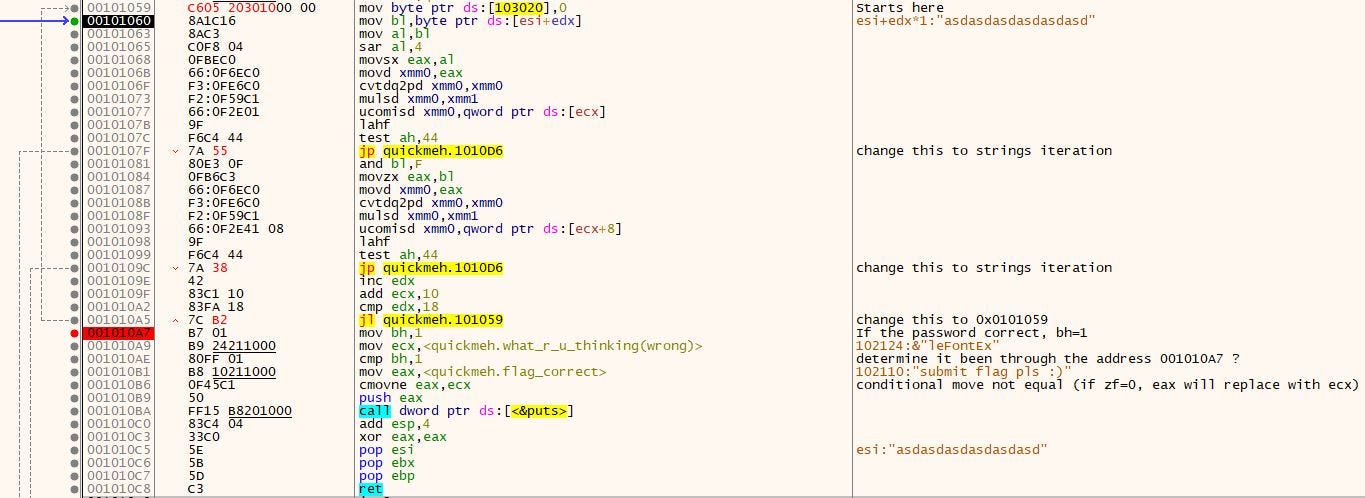The image size is (1365, 498).
Task: Click comment 'change this to 0x0101059'
Action: click(x=952, y=320)
